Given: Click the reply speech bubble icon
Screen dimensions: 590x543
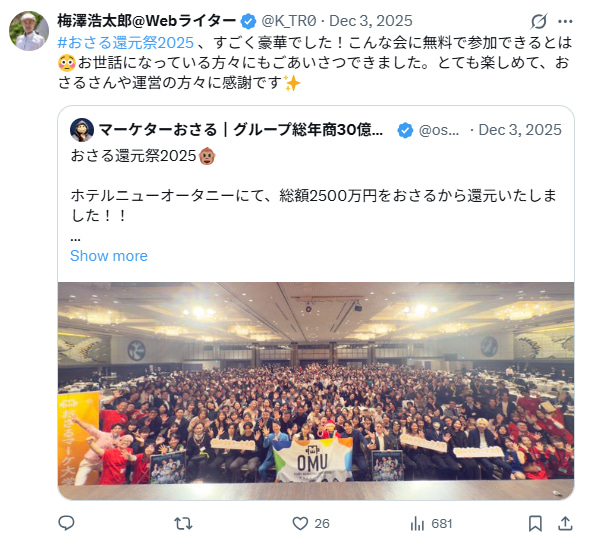Looking at the screenshot, I should coord(67,523).
